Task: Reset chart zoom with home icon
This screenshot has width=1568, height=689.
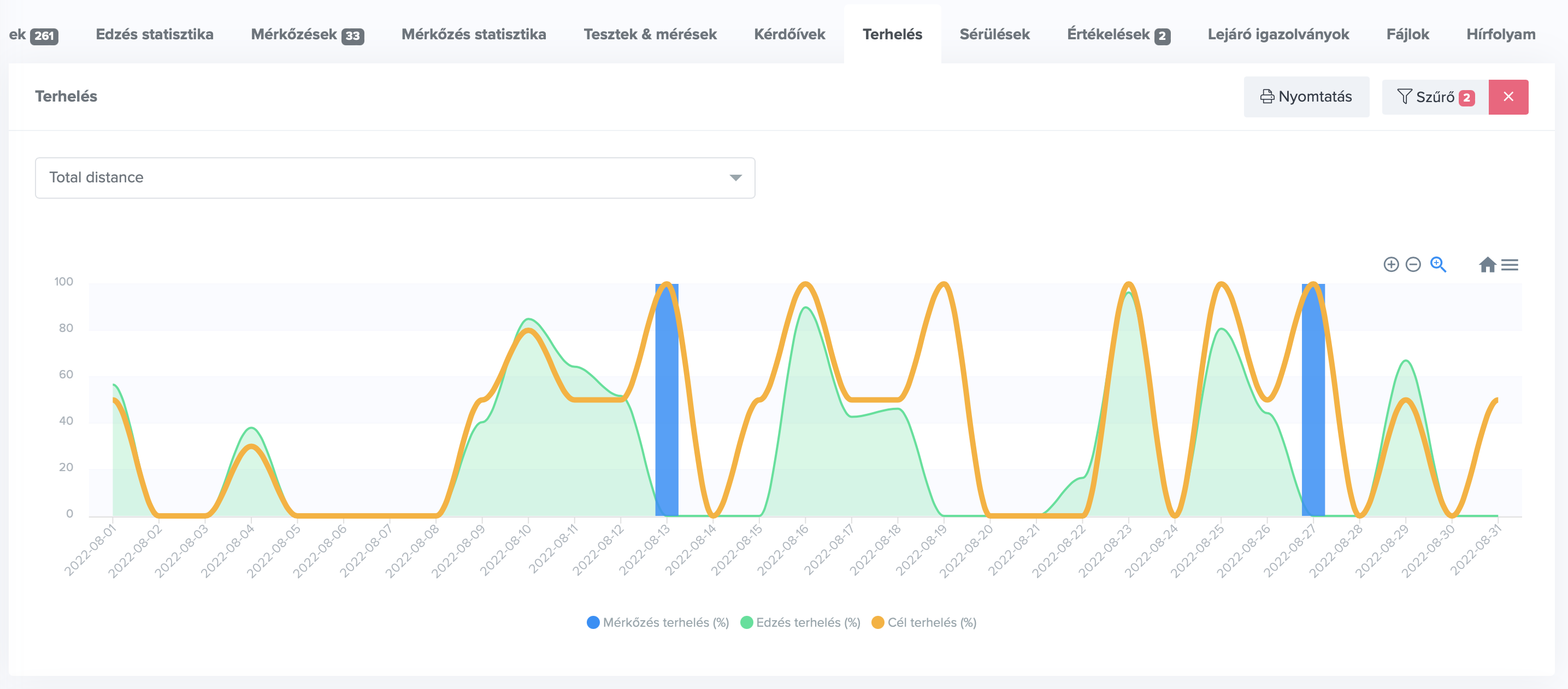Action: (1487, 265)
